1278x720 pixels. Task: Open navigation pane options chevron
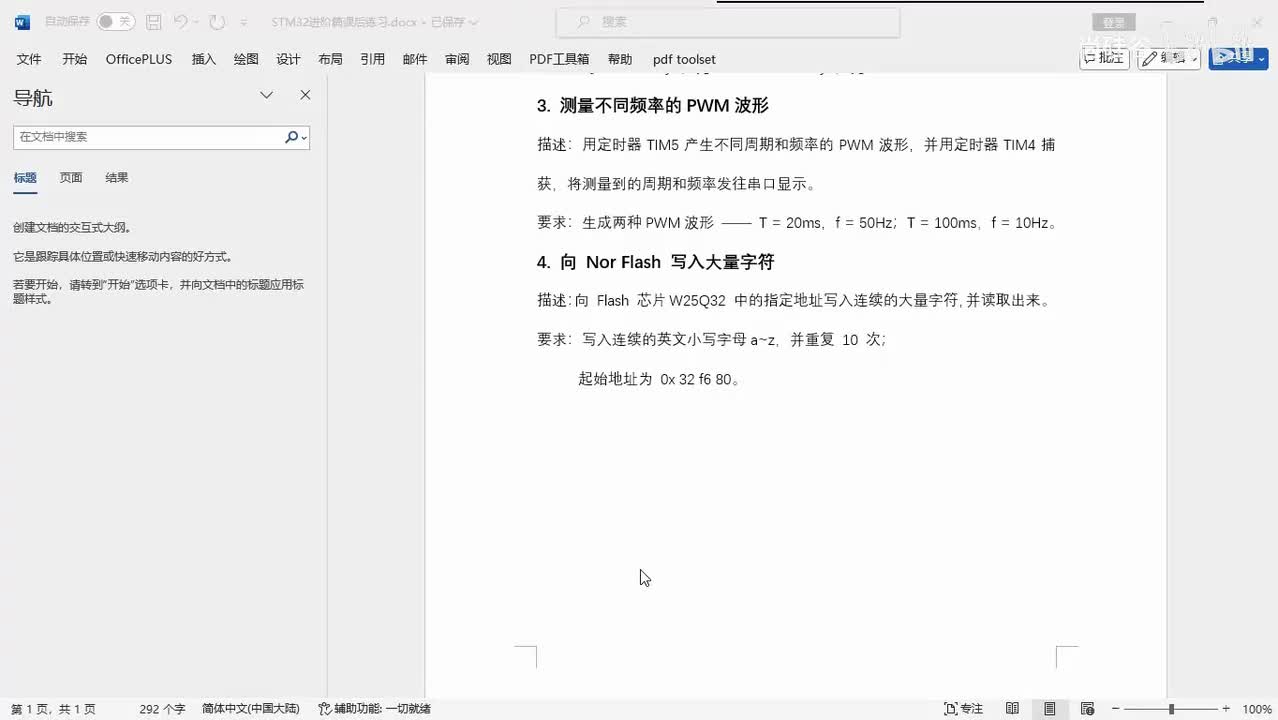coord(266,95)
